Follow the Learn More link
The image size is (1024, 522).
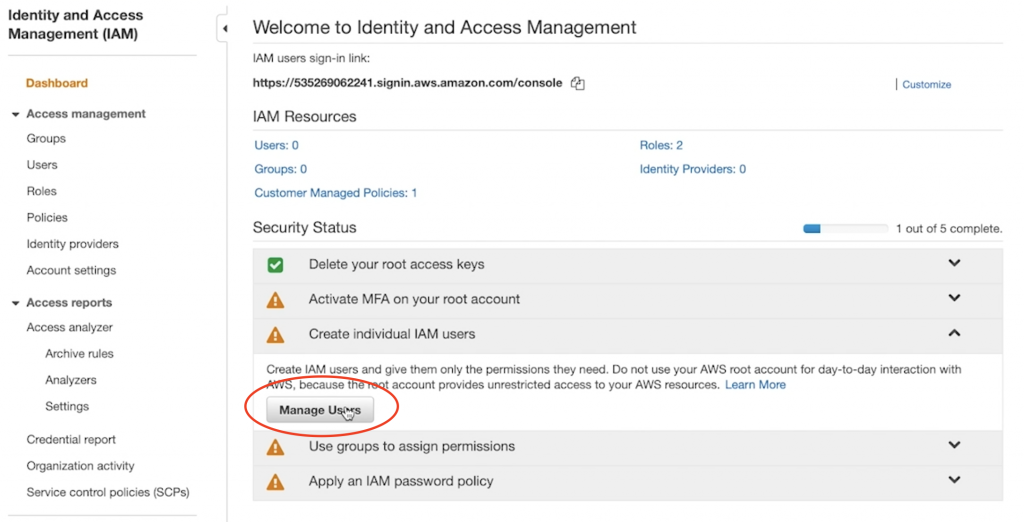755,385
